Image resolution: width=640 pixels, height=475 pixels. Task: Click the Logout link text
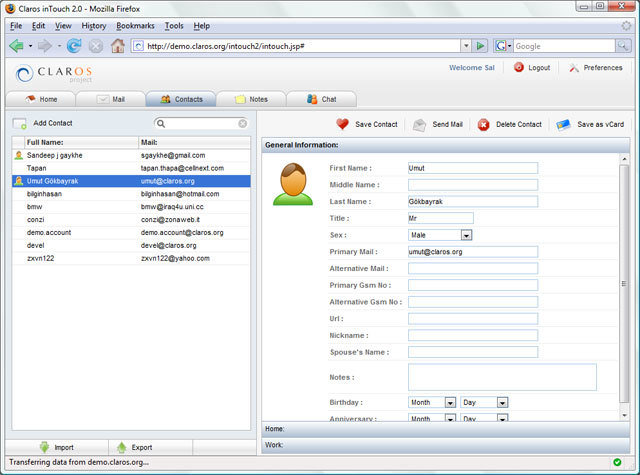coord(539,68)
